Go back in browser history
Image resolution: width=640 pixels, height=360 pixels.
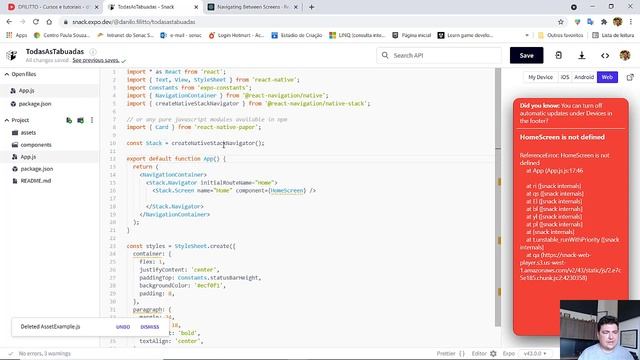click(9, 22)
